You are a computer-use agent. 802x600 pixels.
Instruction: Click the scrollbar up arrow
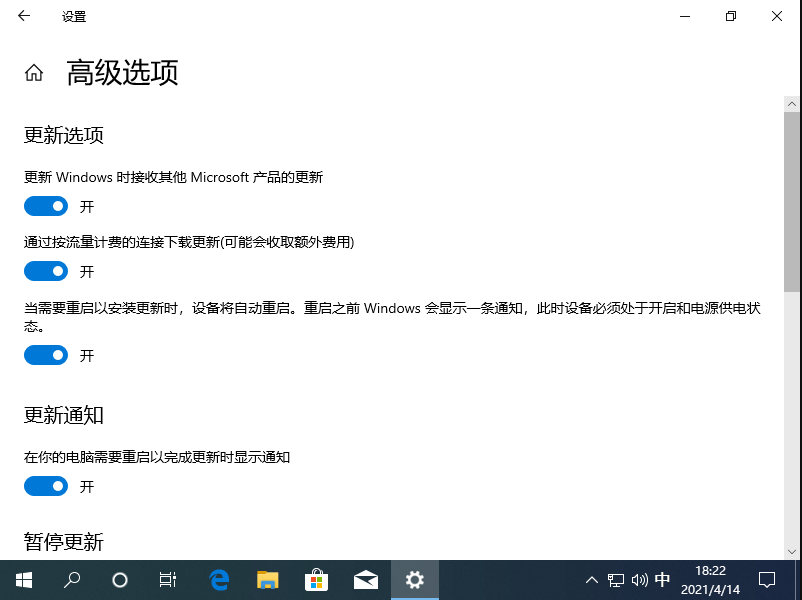(x=791, y=104)
